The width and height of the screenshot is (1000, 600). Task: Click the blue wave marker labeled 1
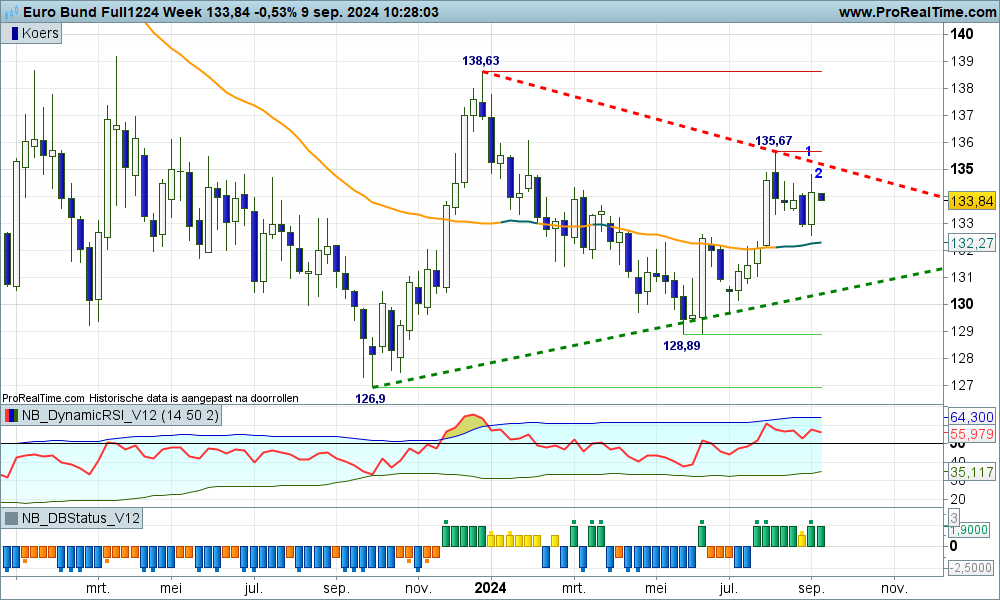[808, 151]
